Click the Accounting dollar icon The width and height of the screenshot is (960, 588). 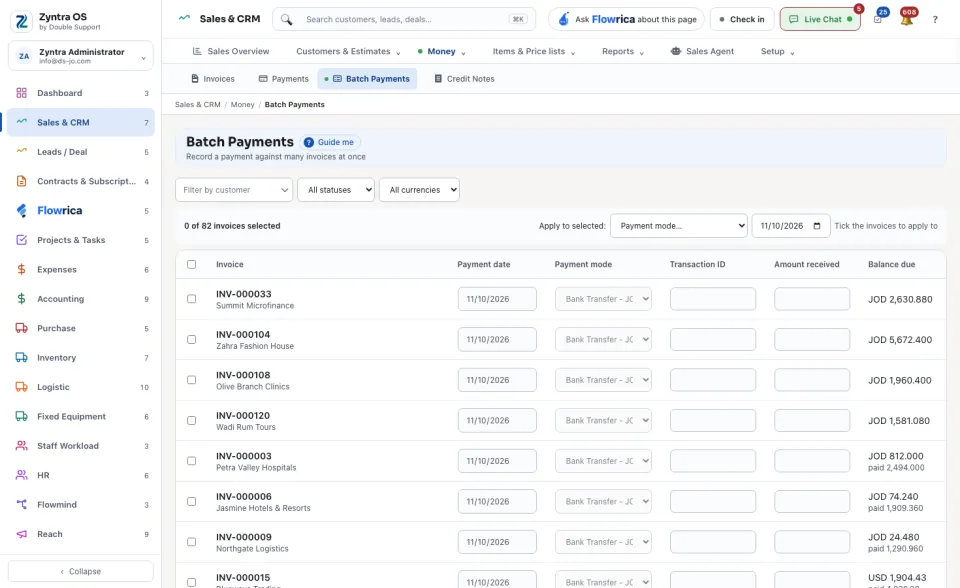[21, 299]
